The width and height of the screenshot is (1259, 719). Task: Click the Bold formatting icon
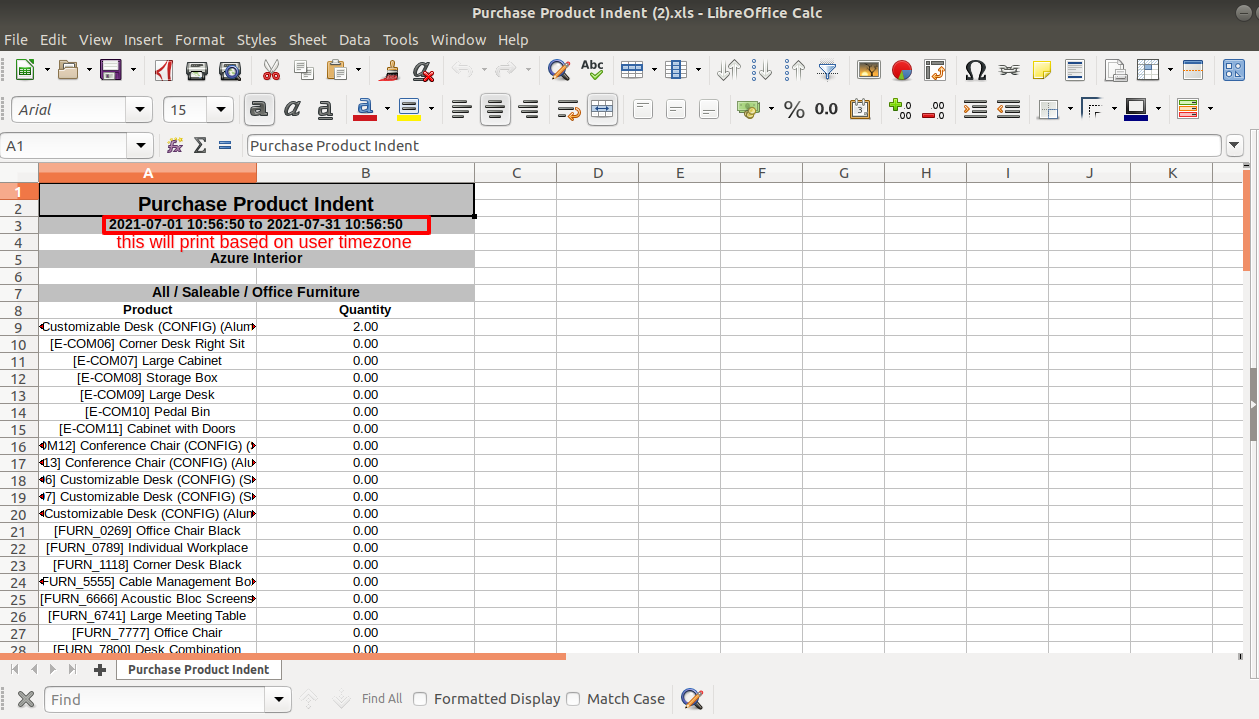click(260, 109)
